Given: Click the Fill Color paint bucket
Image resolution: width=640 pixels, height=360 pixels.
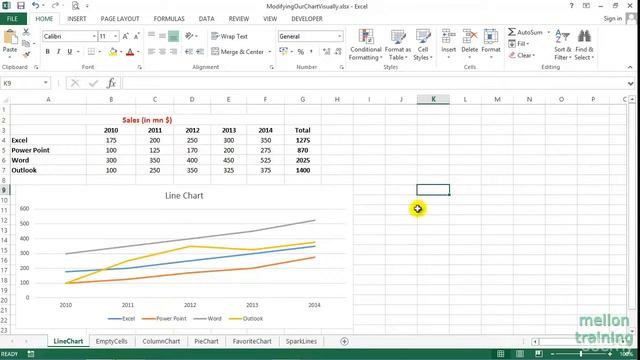Looking at the screenshot, I should pos(113,51).
